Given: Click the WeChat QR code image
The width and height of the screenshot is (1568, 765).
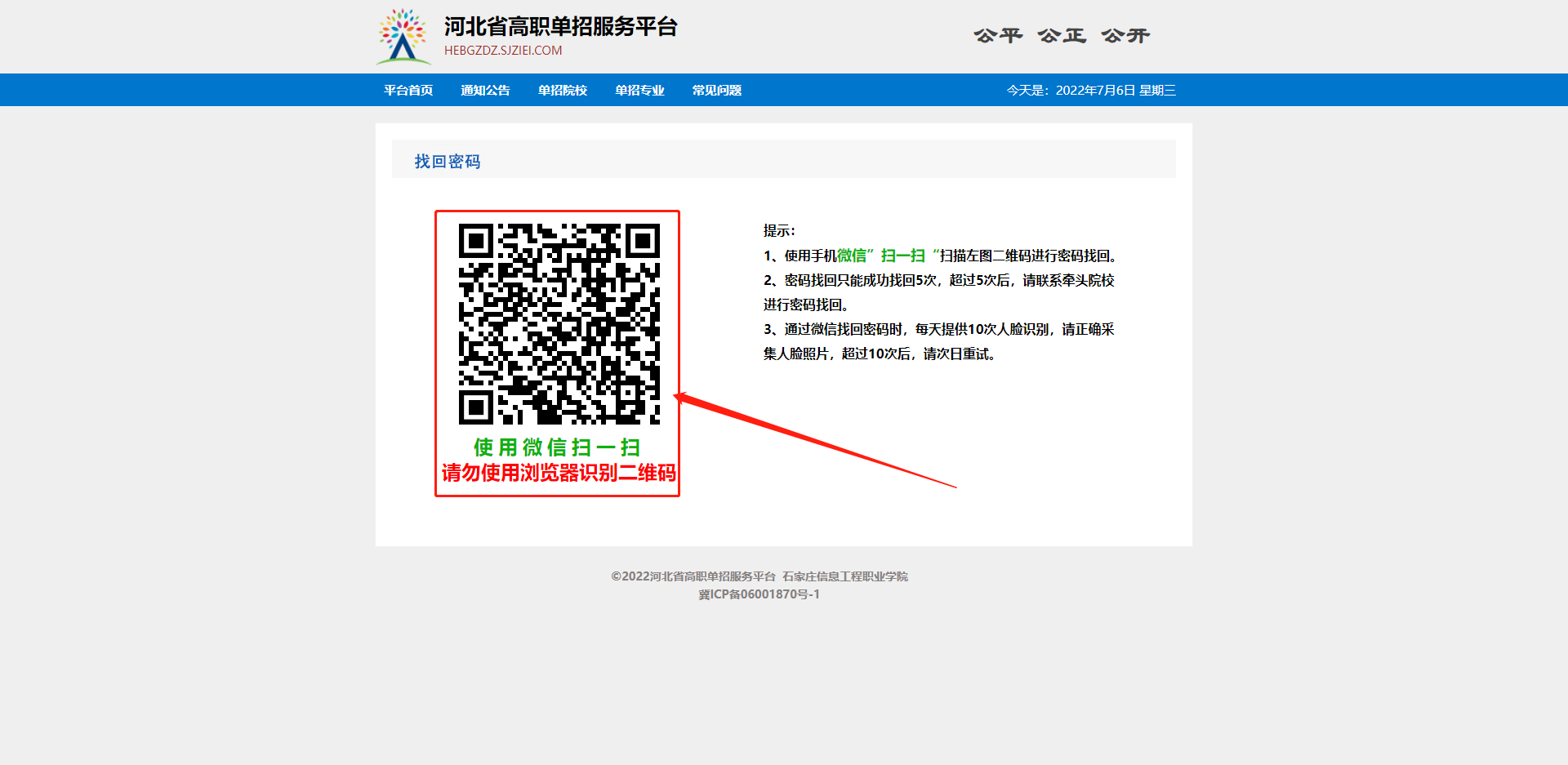Looking at the screenshot, I should click(559, 324).
